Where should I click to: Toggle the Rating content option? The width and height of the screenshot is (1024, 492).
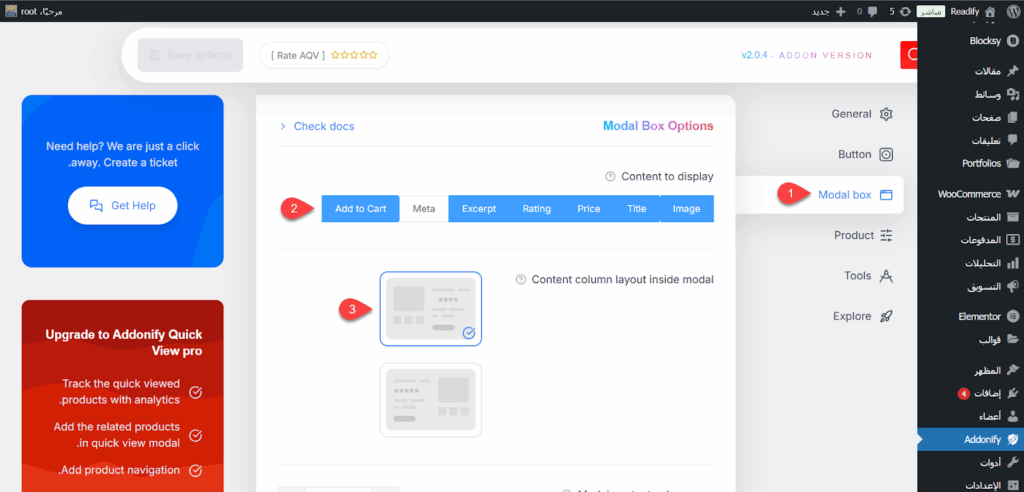pyautogui.click(x=537, y=209)
